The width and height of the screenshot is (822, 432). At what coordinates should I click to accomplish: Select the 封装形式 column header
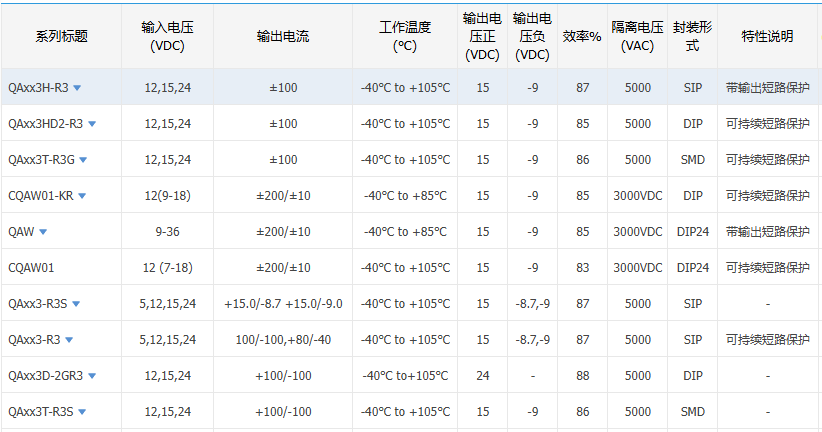[x=693, y=37]
